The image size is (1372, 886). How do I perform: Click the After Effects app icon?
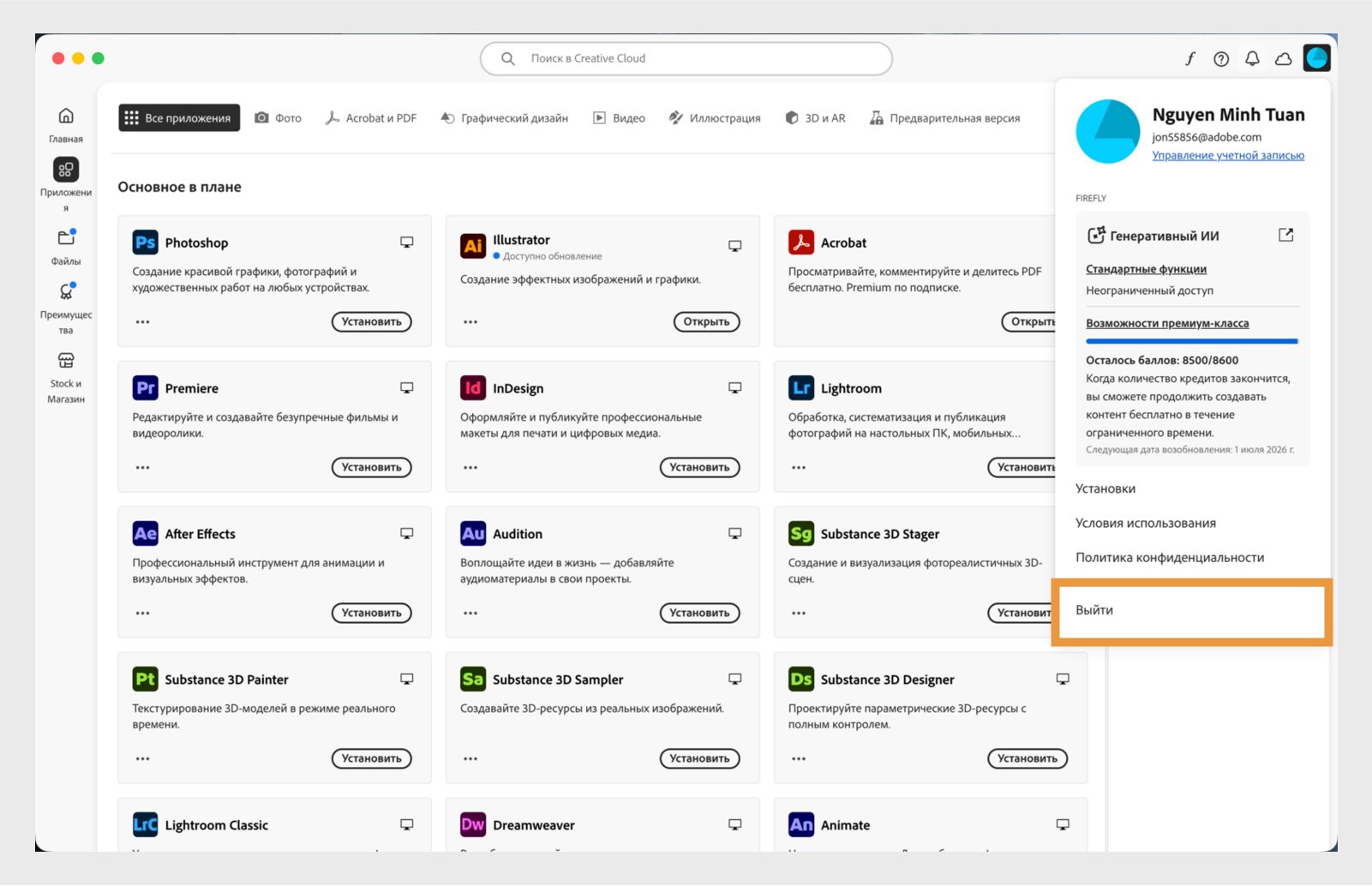[146, 534]
